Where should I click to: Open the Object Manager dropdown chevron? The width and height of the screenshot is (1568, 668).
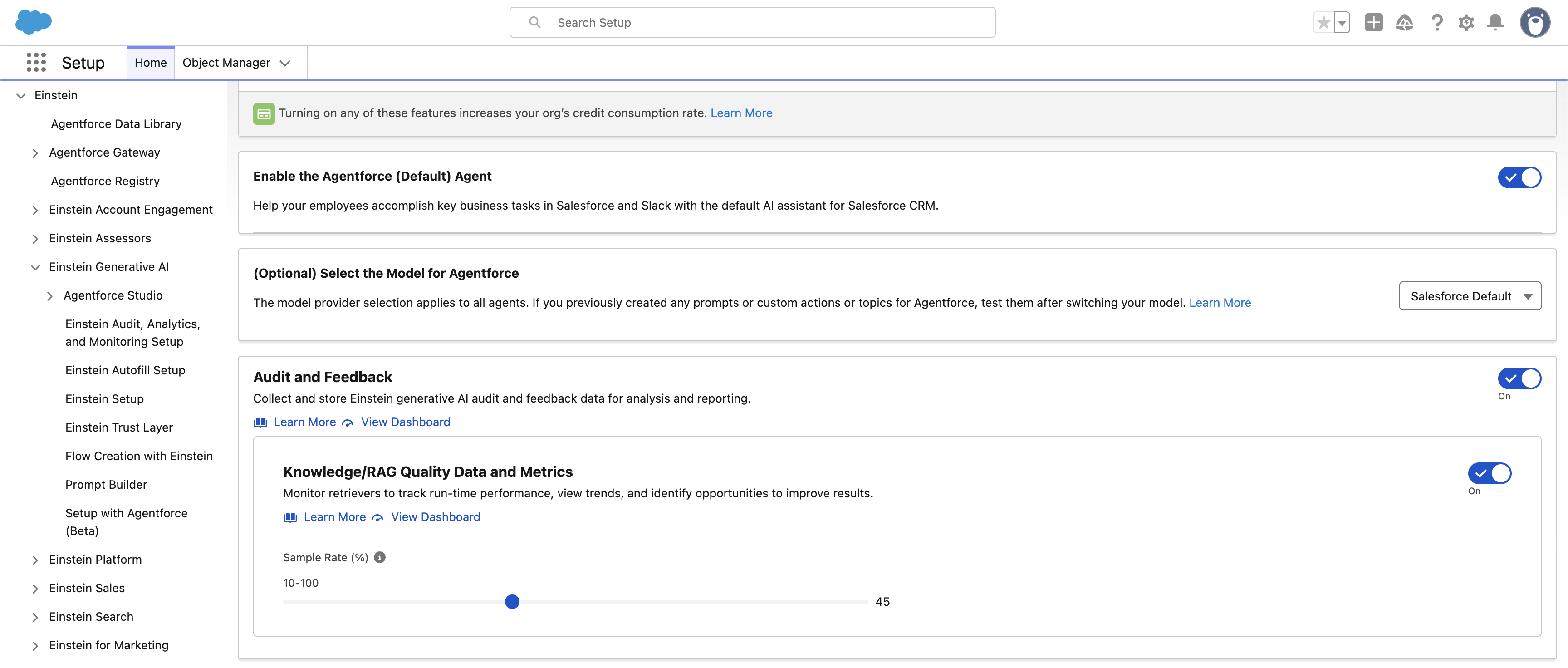(x=285, y=63)
